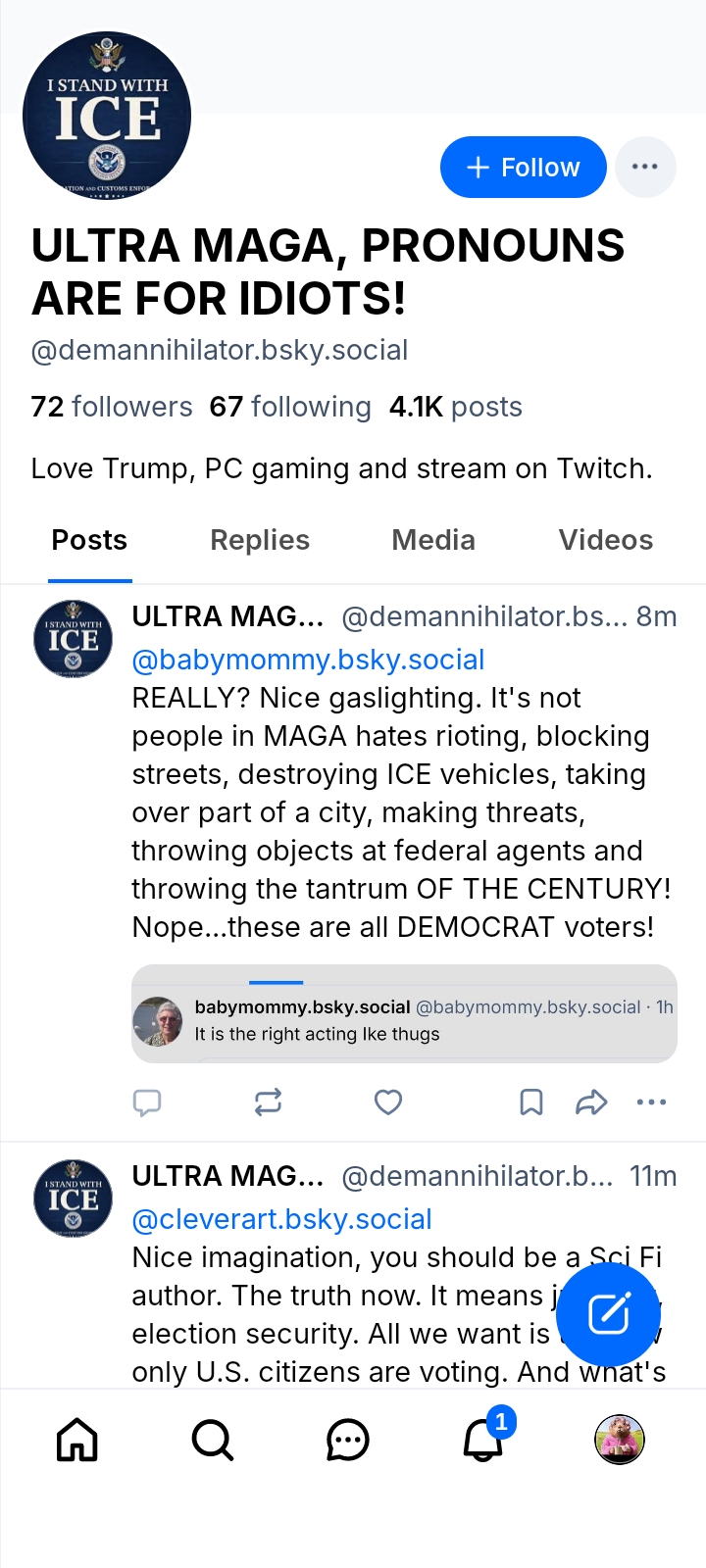Share the first post via arrow icon
Viewport: 706px width, 1568px height.
click(x=591, y=1102)
